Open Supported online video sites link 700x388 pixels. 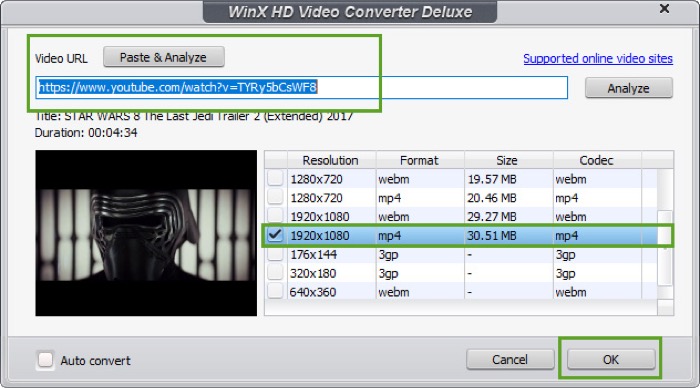tap(598, 58)
